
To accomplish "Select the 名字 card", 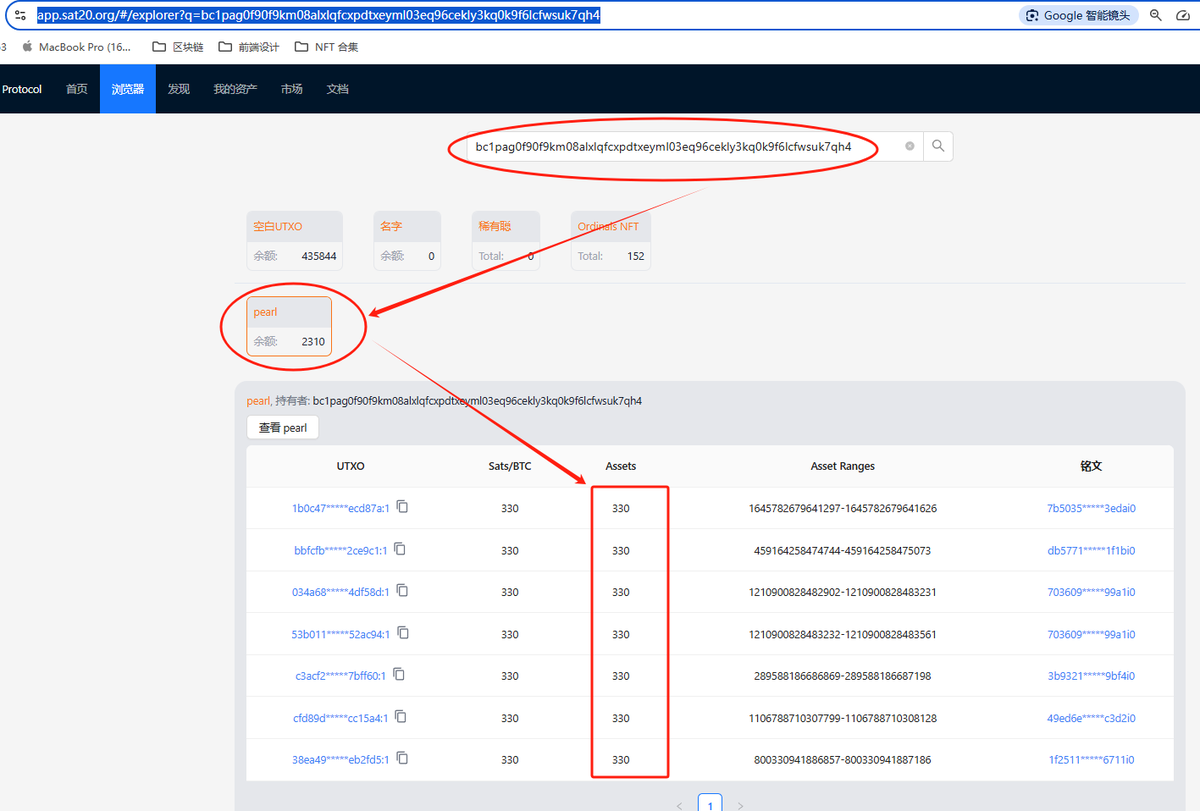I will click(x=408, y=241).
